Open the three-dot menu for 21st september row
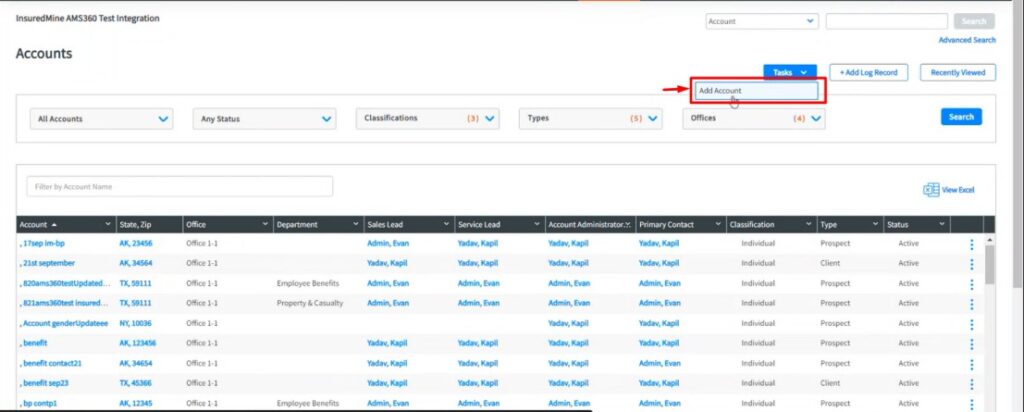The width and height of the screenshot is (1024, 412). tap(970, 263)
